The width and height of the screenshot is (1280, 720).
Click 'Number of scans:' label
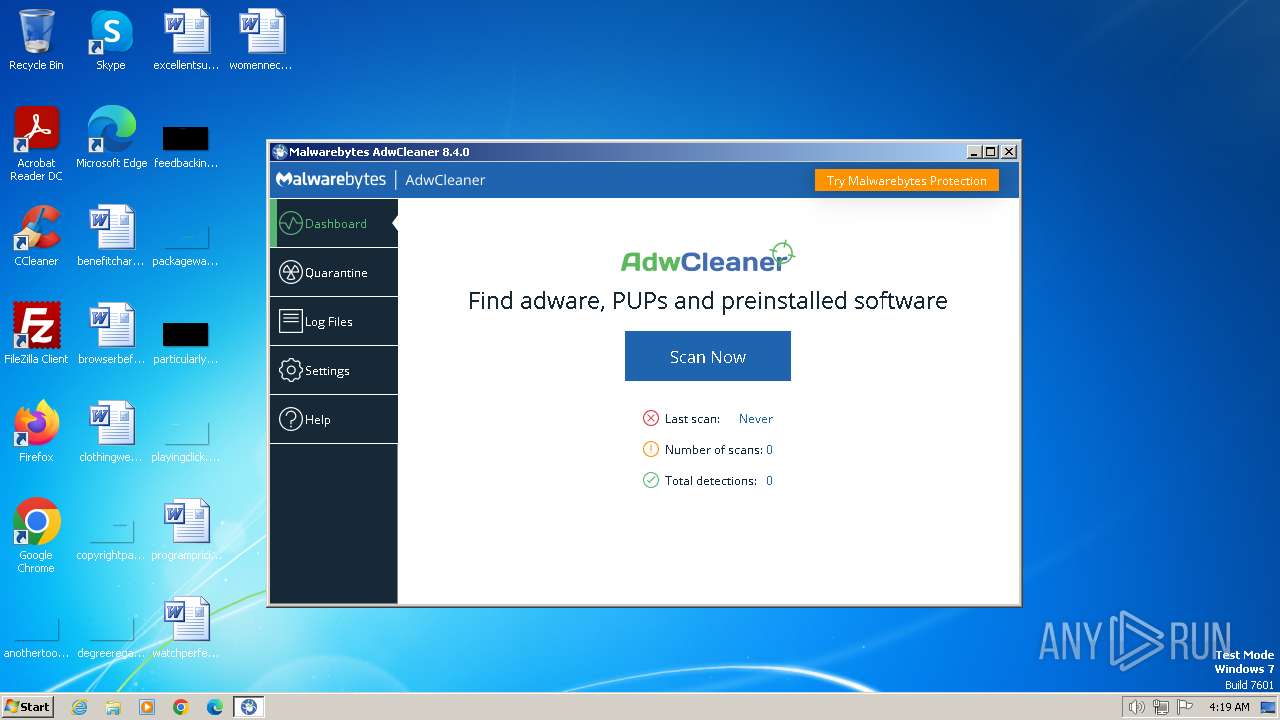tap(714, 450)
